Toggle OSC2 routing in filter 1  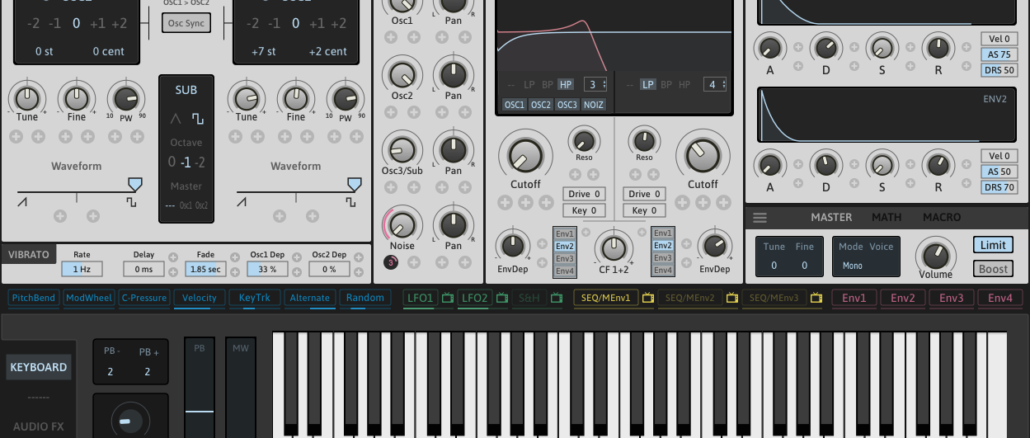541,104
